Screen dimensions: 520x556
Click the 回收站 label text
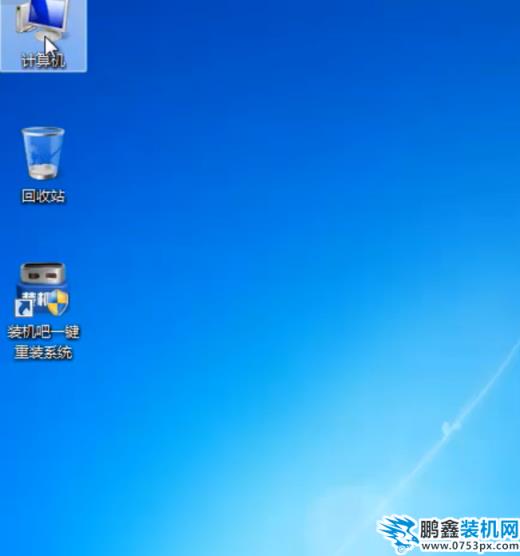pyautogui.click(x=43, y=196)
